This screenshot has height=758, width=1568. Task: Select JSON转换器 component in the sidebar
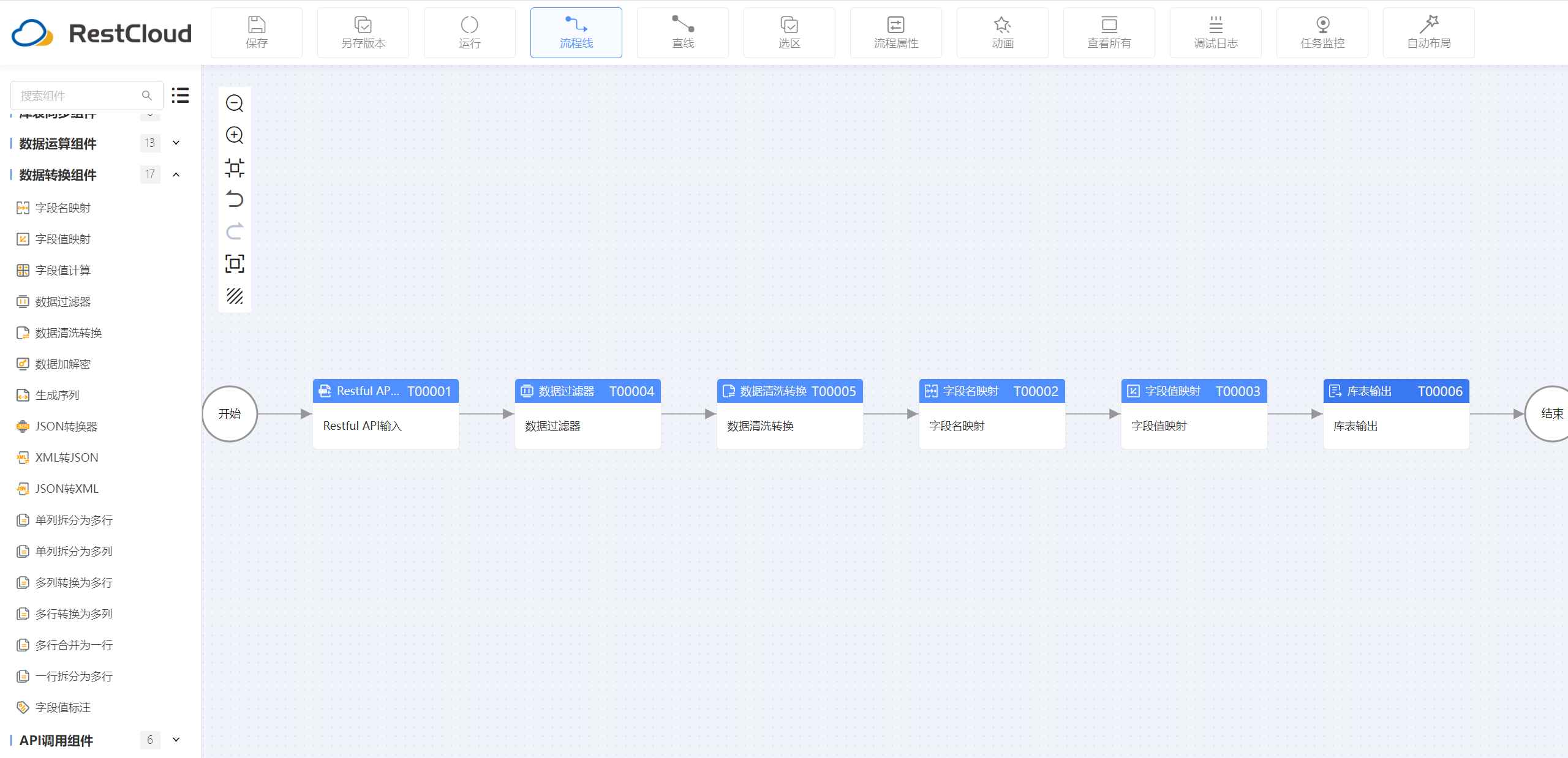coord(66,426)
